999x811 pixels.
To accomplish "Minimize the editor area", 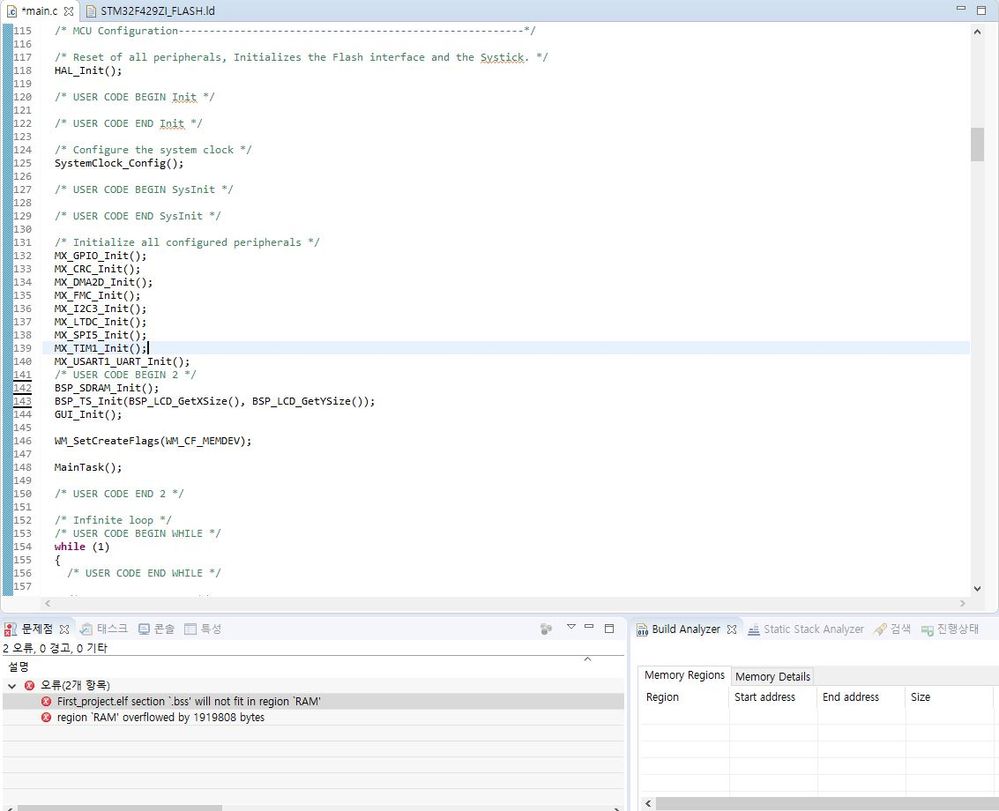I will tap(962, 8).
